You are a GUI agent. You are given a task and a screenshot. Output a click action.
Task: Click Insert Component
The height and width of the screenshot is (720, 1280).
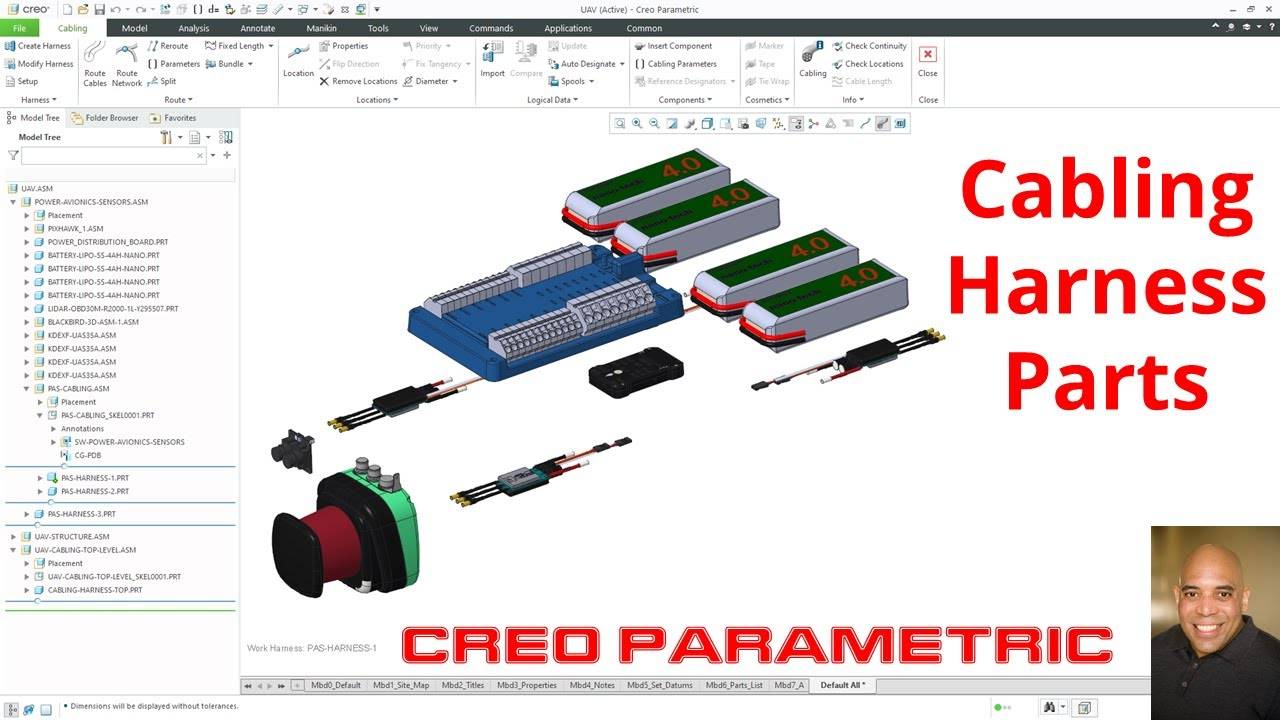[x=673, y=46]
